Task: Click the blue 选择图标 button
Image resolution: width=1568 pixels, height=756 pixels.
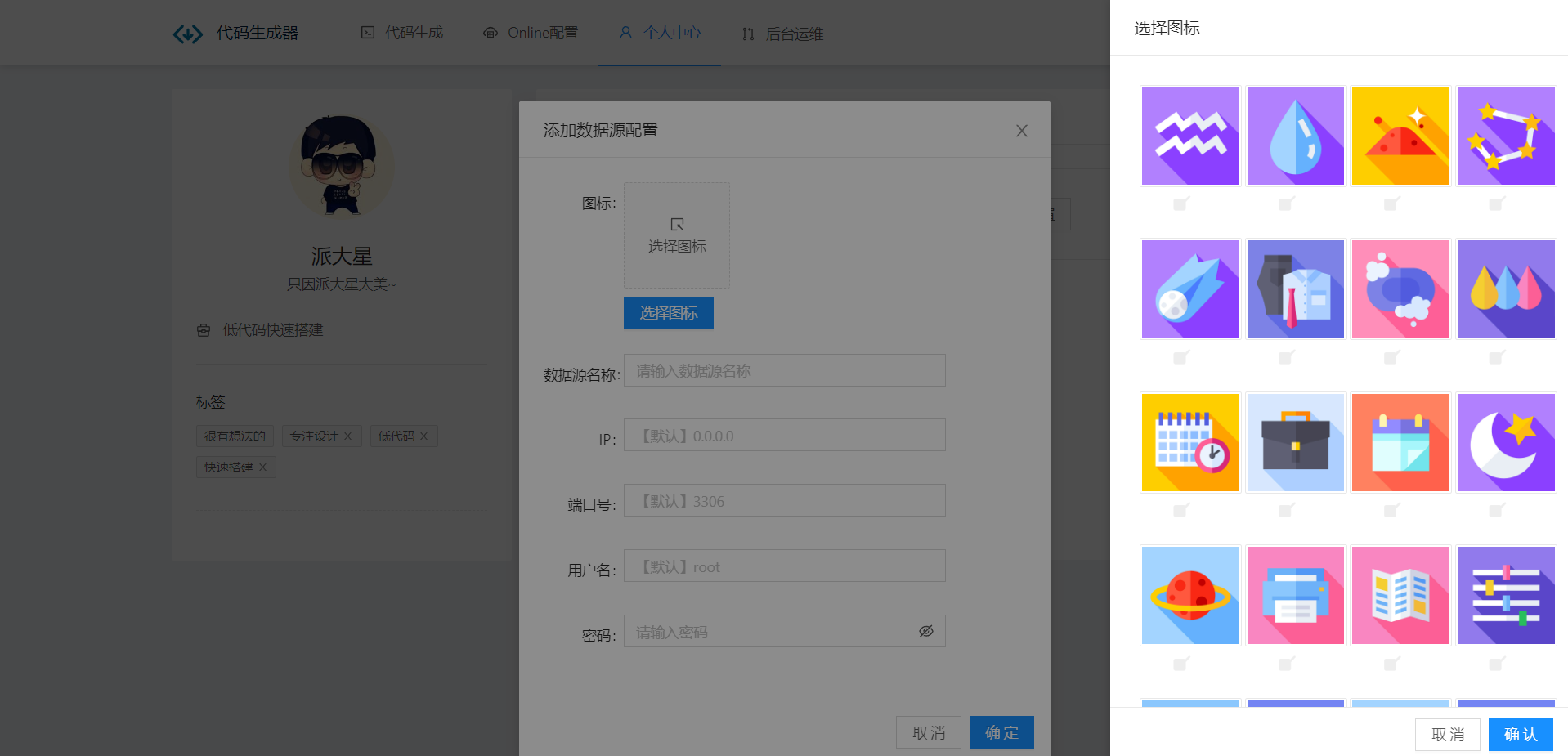Action: coord(669,313)
